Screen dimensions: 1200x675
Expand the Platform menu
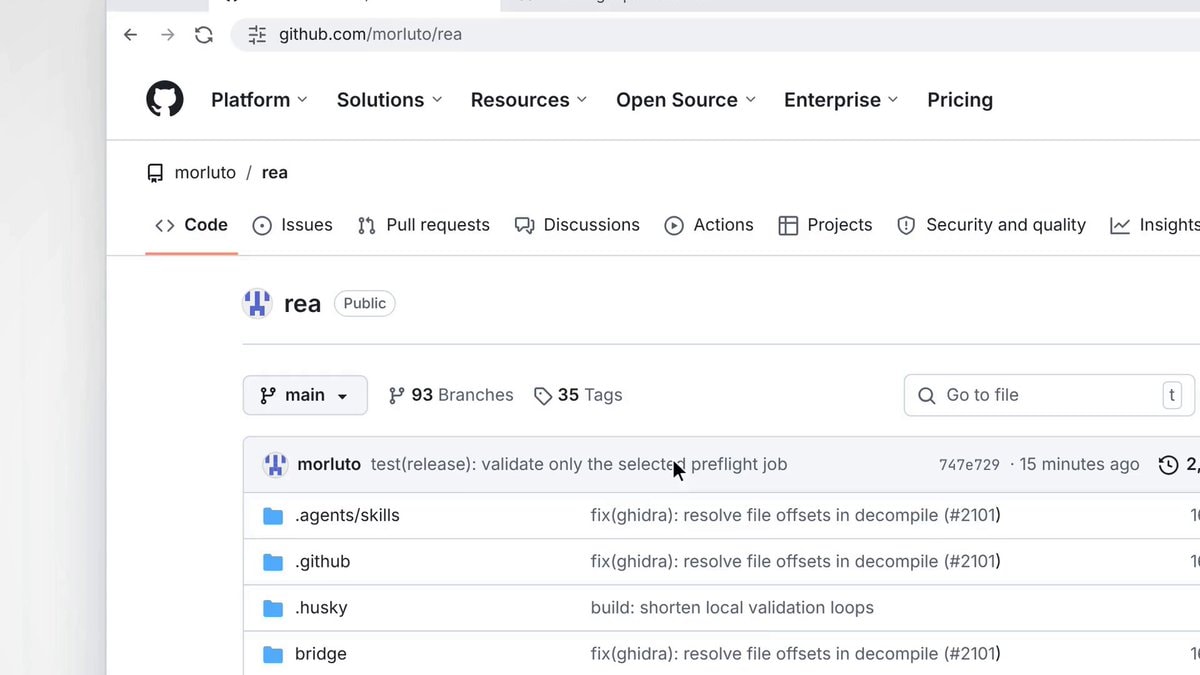pyautogui.click(x=259, y=100)
